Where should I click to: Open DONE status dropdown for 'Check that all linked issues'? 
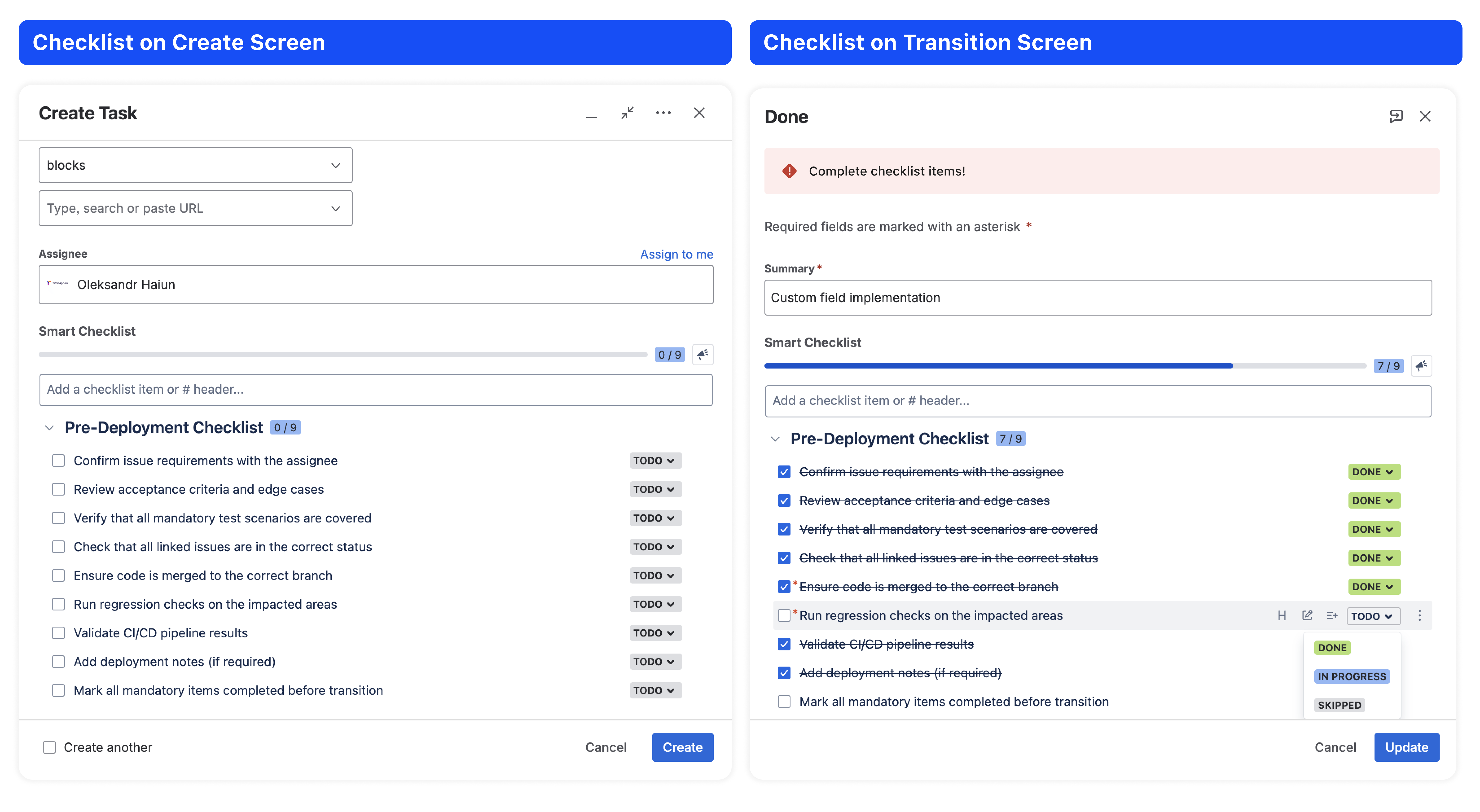pos(1374,558)
